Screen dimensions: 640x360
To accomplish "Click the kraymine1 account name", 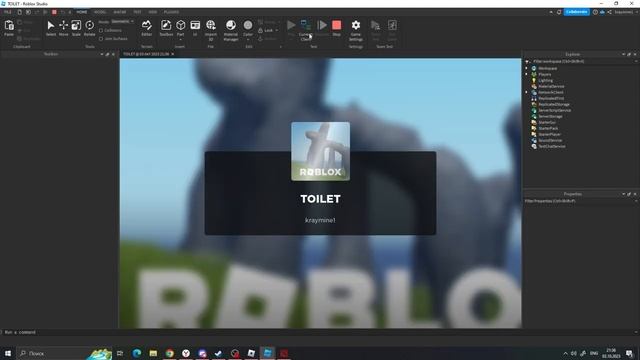I will coord(624,12).
